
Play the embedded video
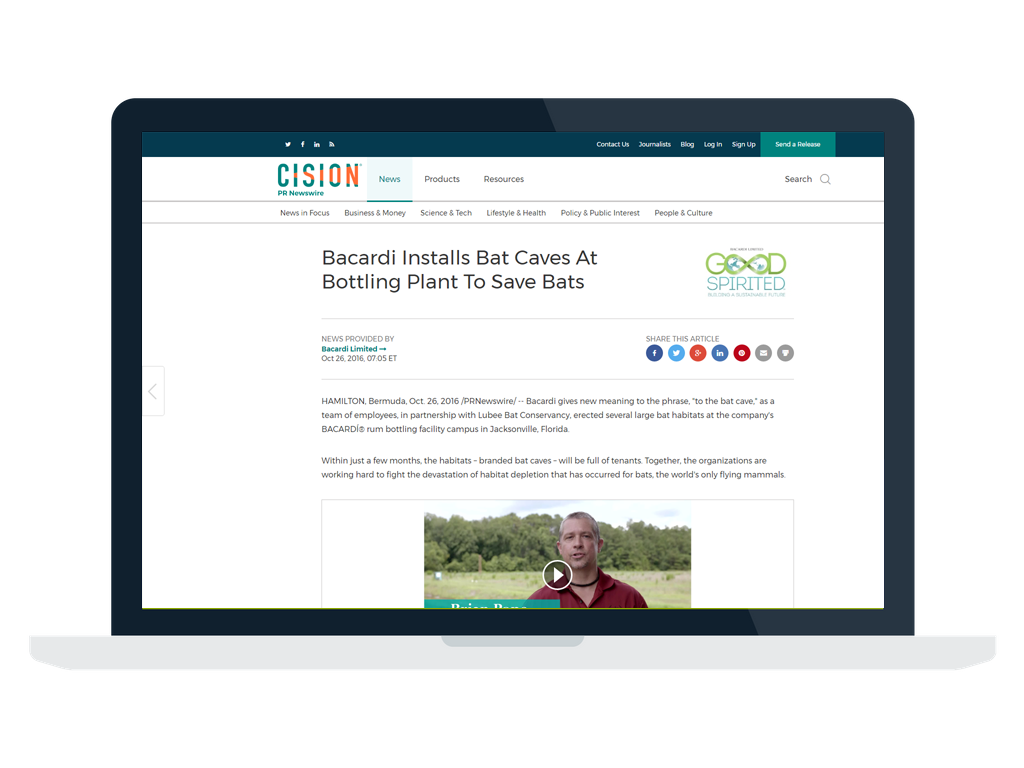pos(557,575)
